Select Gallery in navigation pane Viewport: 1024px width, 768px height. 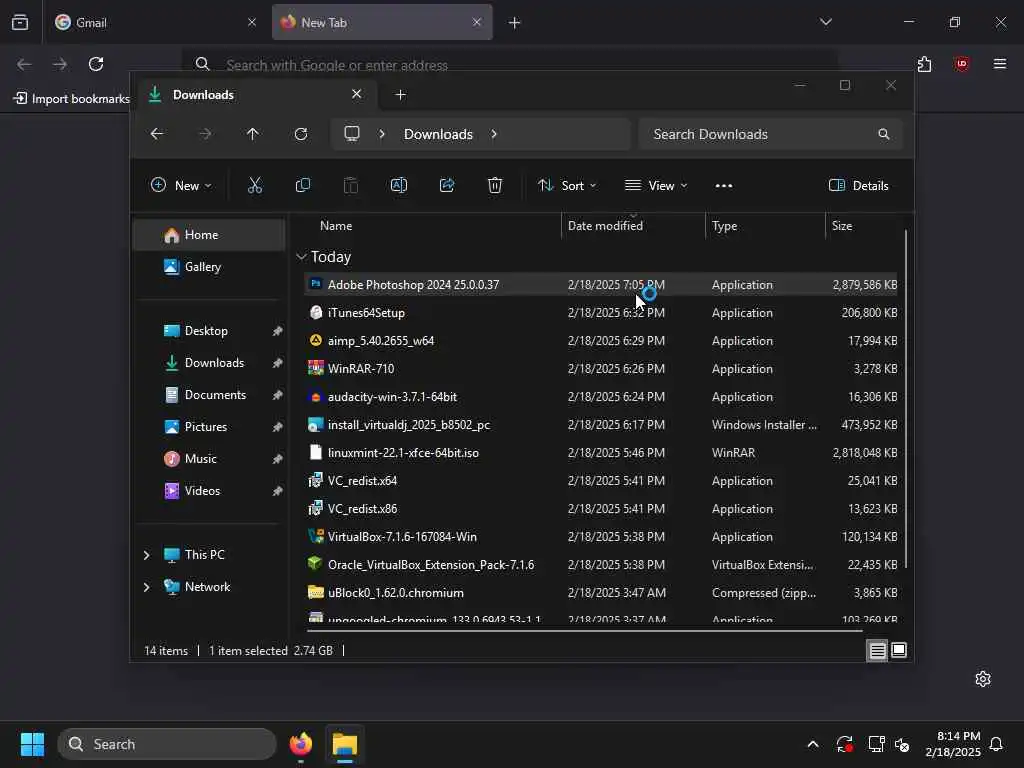209,267
